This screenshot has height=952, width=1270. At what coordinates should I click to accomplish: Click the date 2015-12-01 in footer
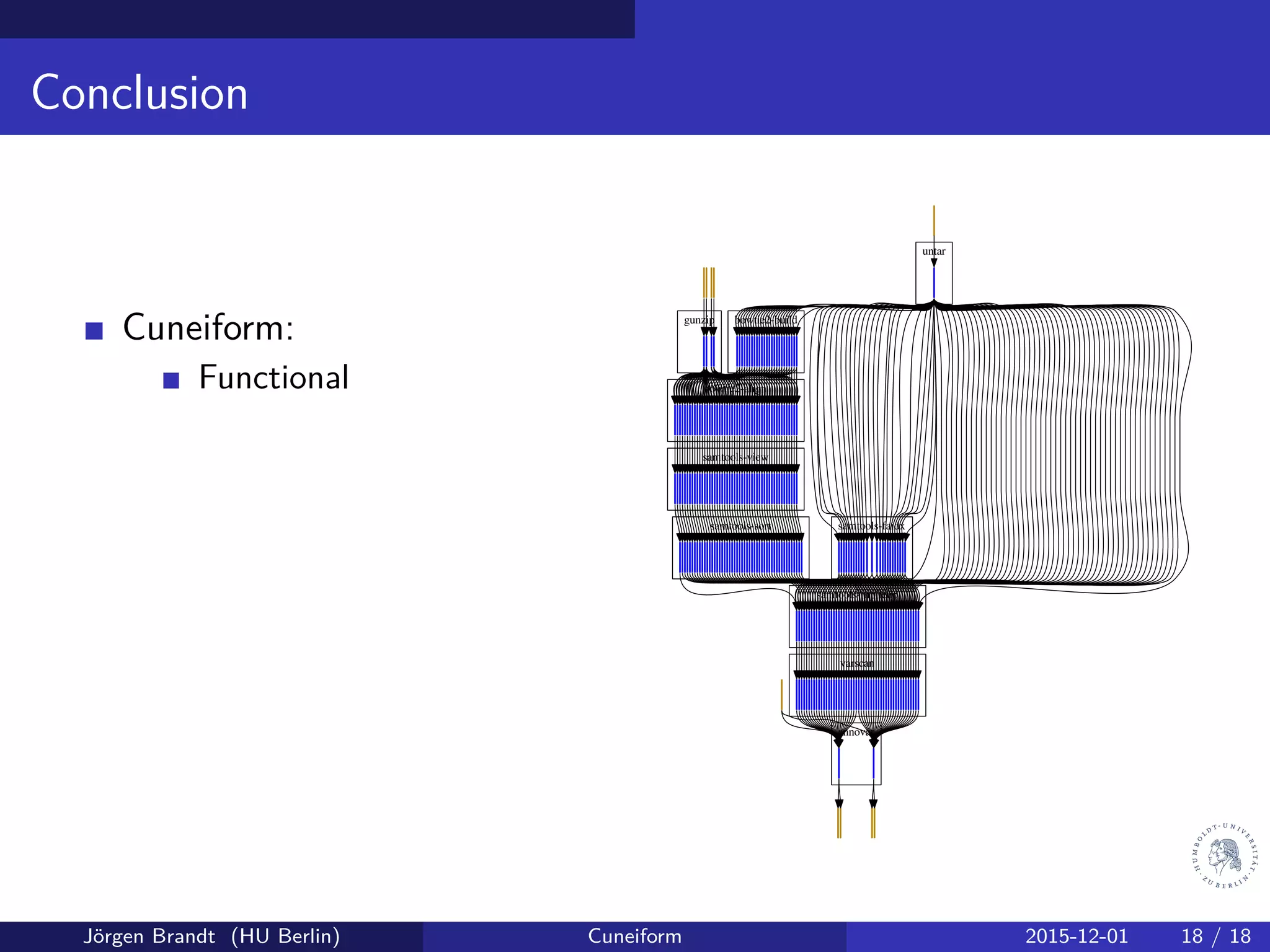[x=1077, y=936]
